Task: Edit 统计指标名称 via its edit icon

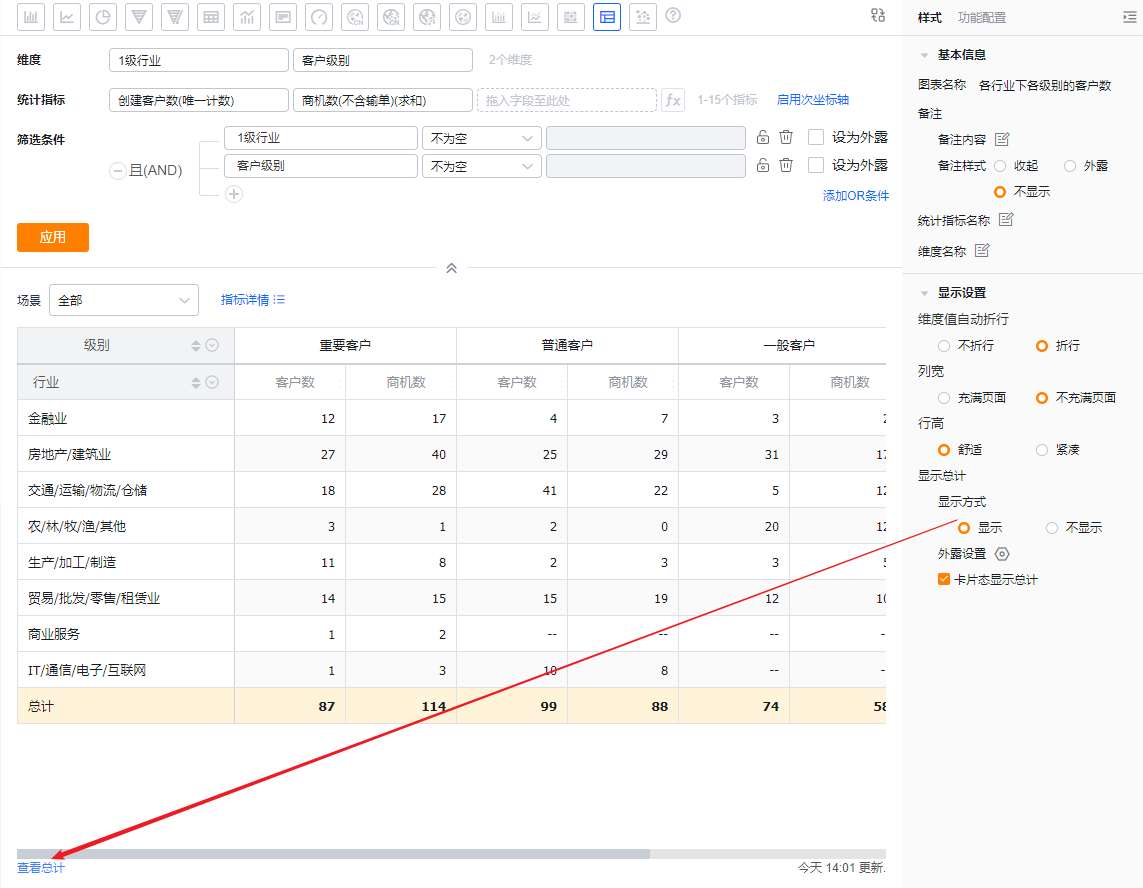Action: pyautogui.click(x=1006, y=219)
